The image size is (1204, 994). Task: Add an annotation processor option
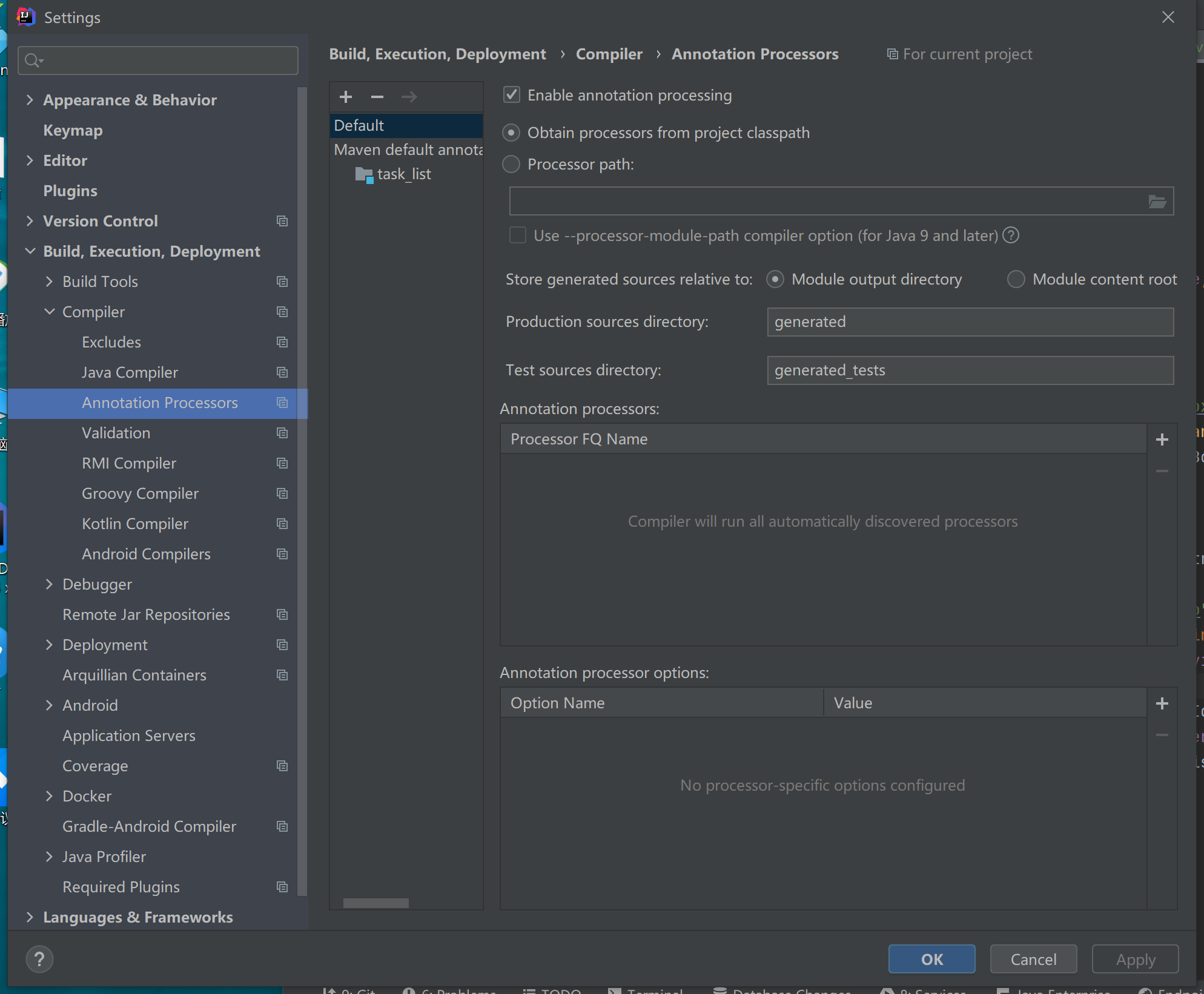(x=1162, y=703)
